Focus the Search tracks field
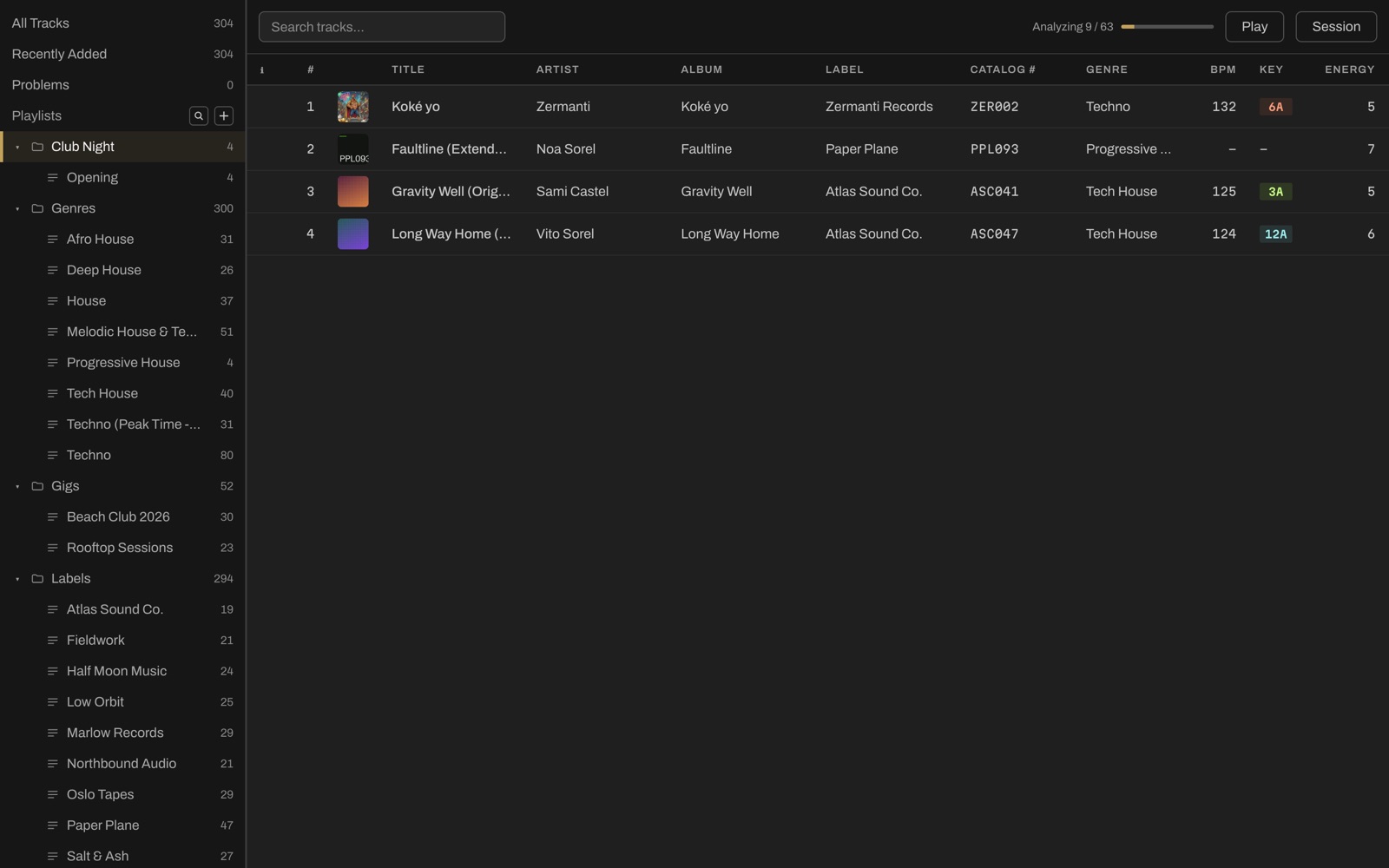The height and width of the screenshot is (868, 1389). [382, 27]
